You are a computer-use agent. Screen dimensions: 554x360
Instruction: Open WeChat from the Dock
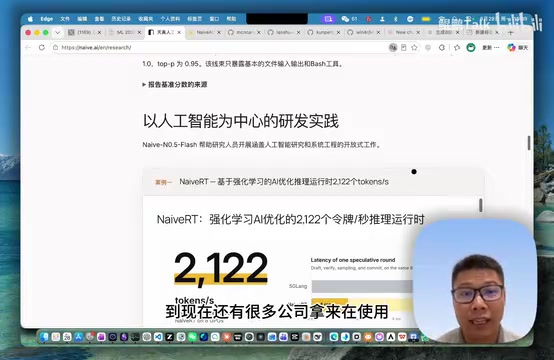coord(192,337)
